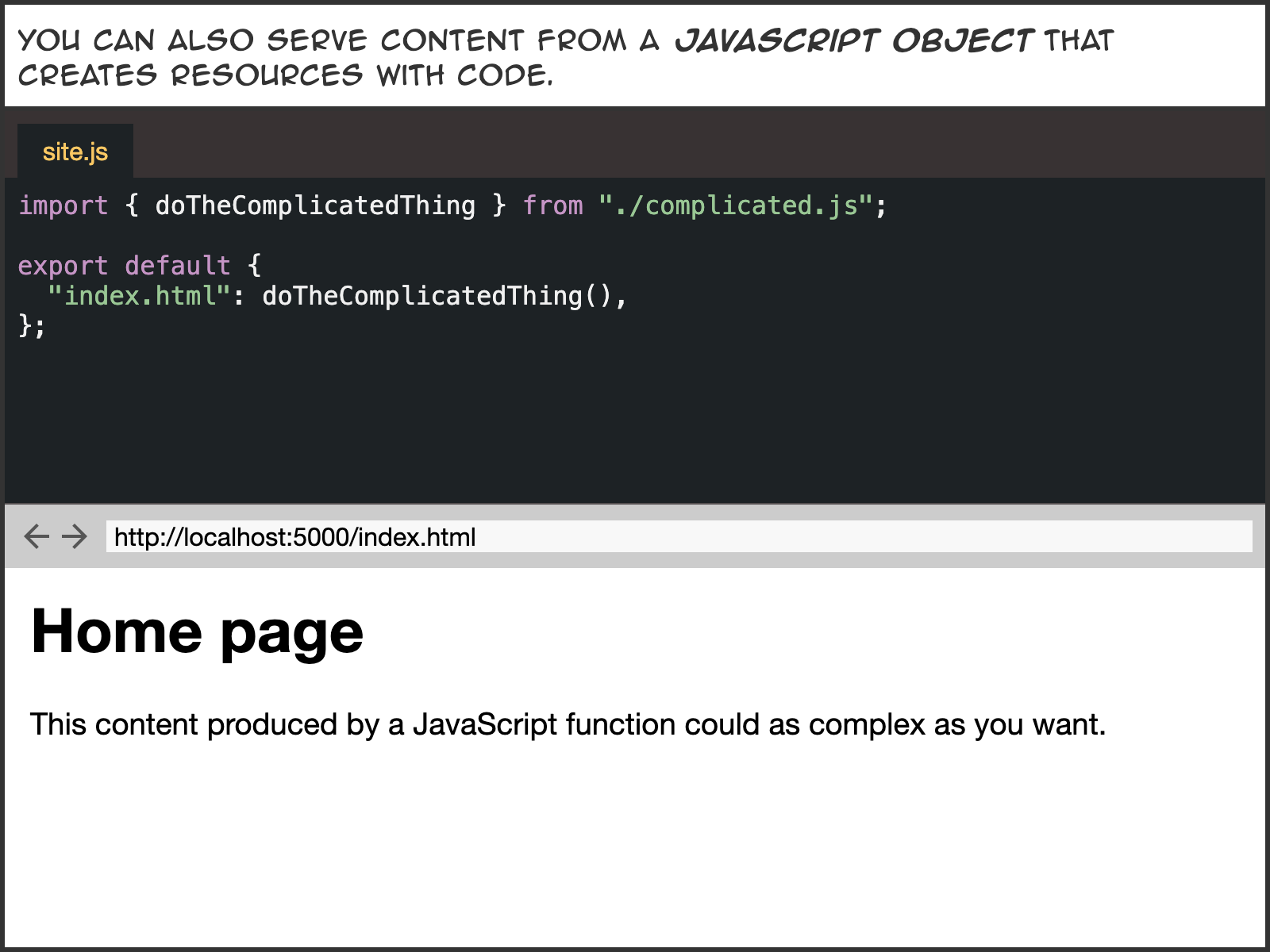Click the browser back arrow
The width and height of the screenshot is (1270, 952).
click(x=37, y=537)
